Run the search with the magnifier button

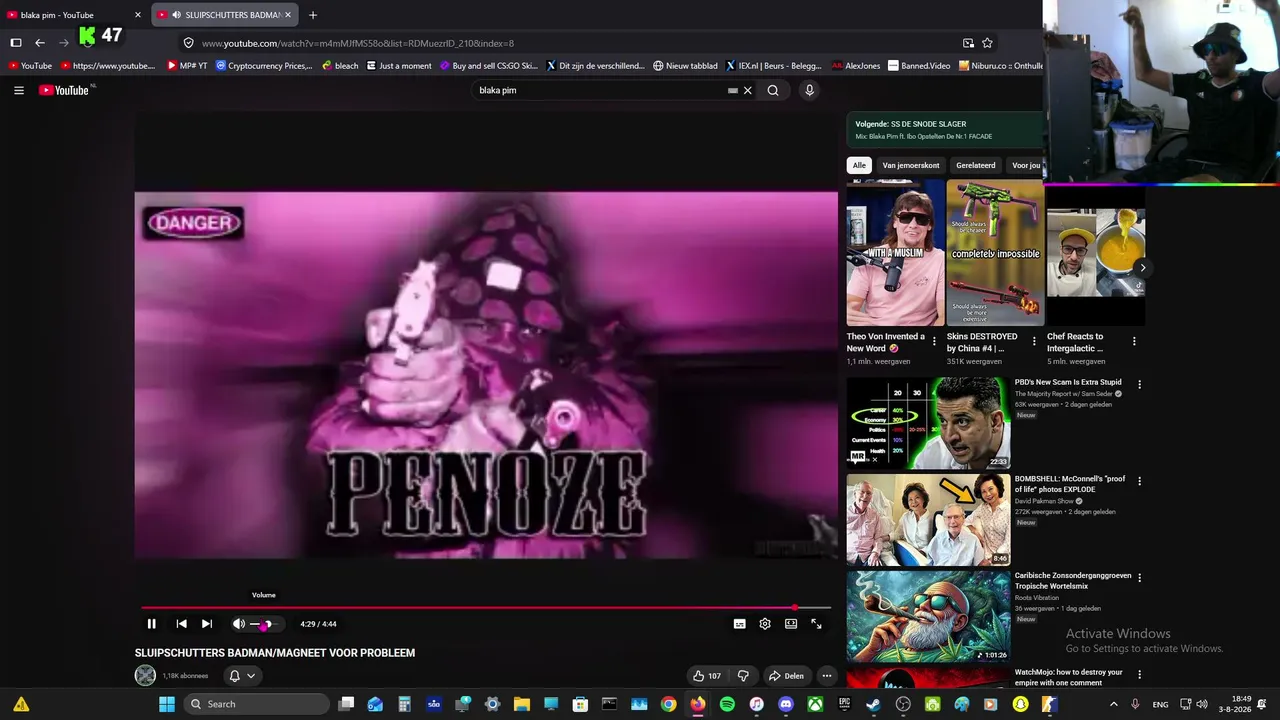(x=773, y=90)
